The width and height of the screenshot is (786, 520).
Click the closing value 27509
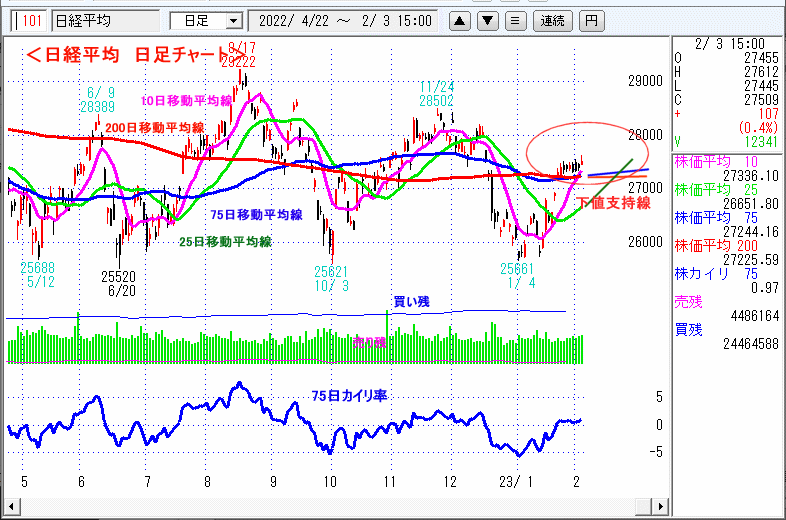click(x=761, y=100)
